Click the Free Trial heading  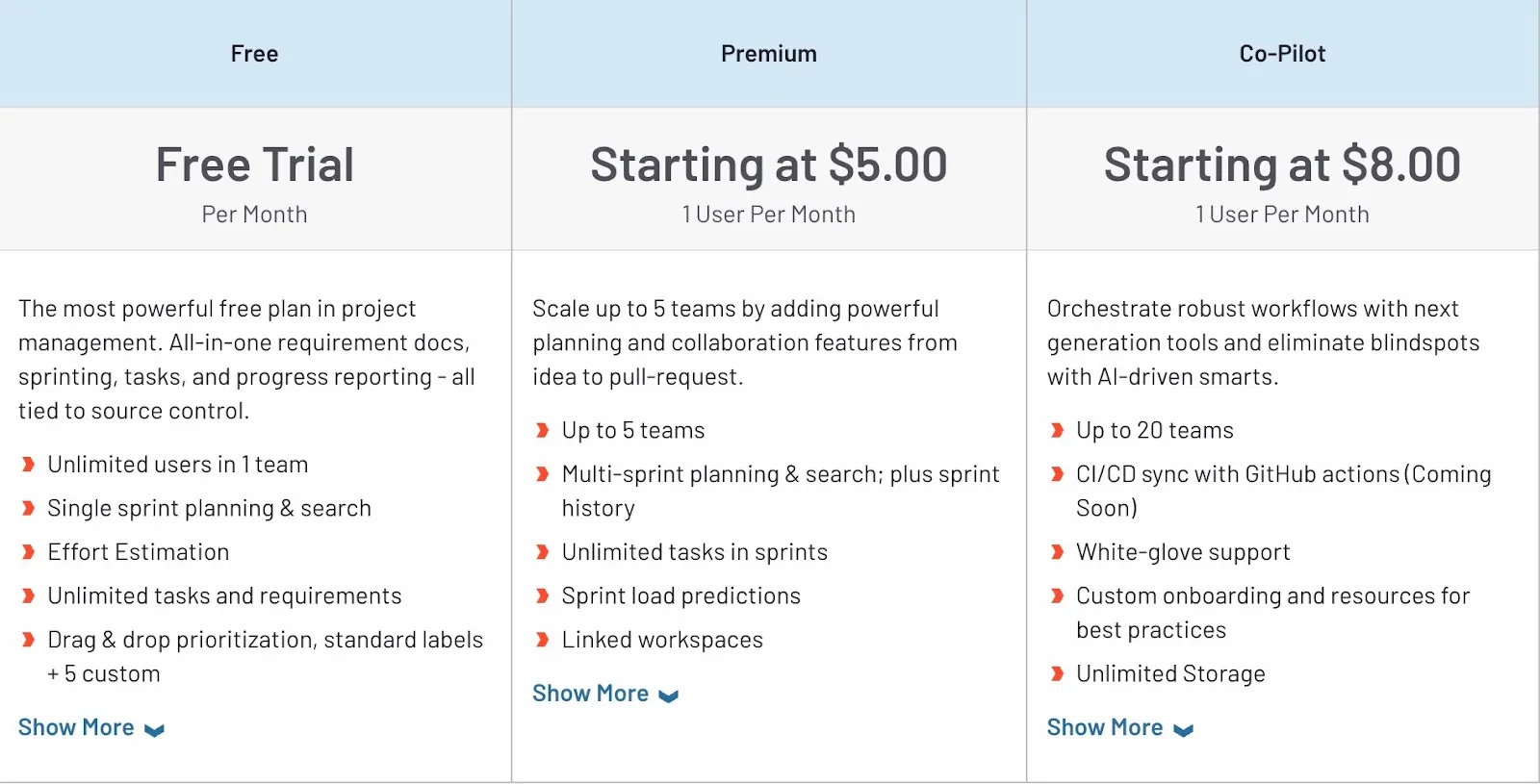pyautogui.click(x=255, y=164)
